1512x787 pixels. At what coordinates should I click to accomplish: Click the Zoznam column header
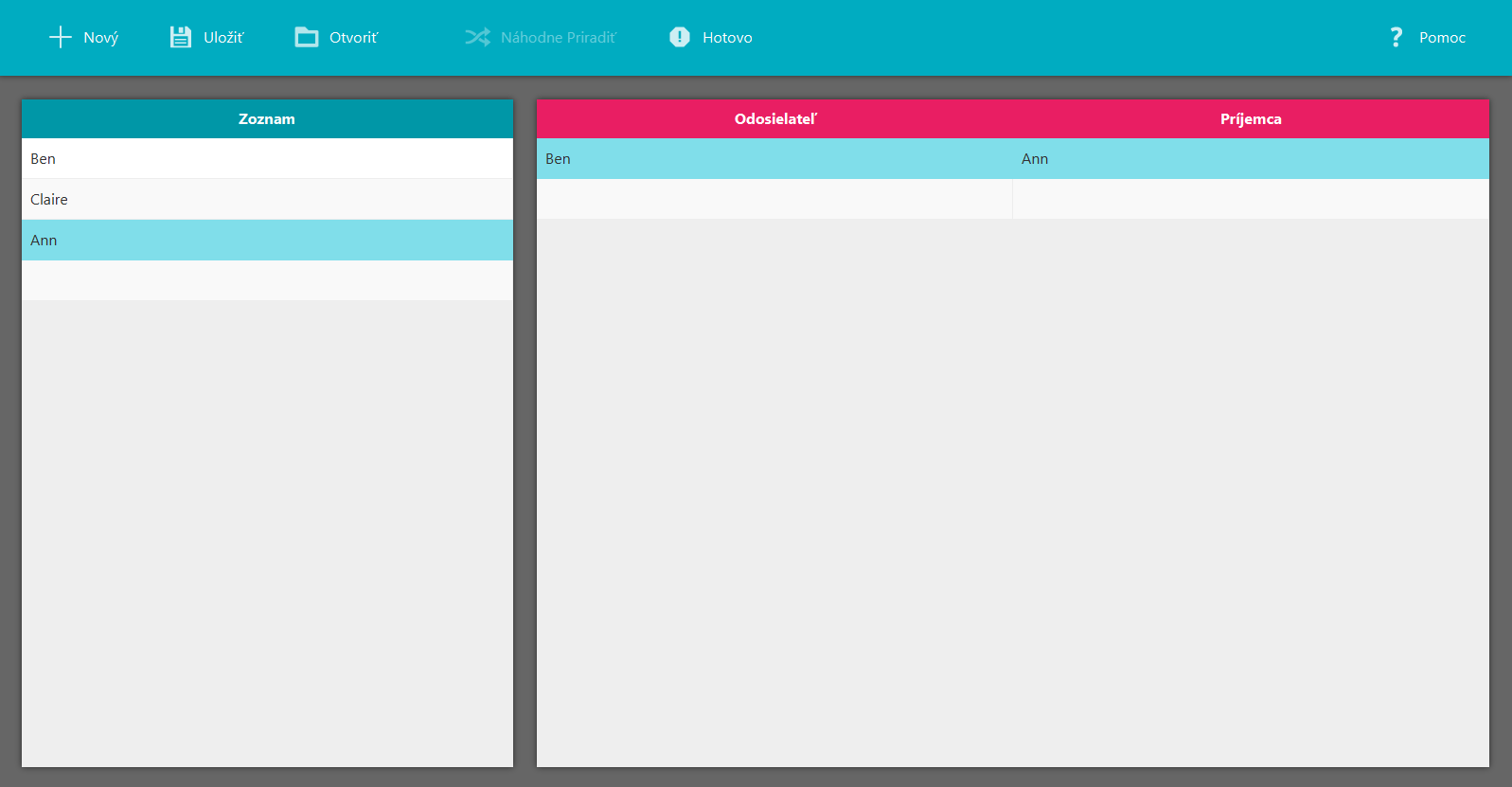tap(267, 119)
